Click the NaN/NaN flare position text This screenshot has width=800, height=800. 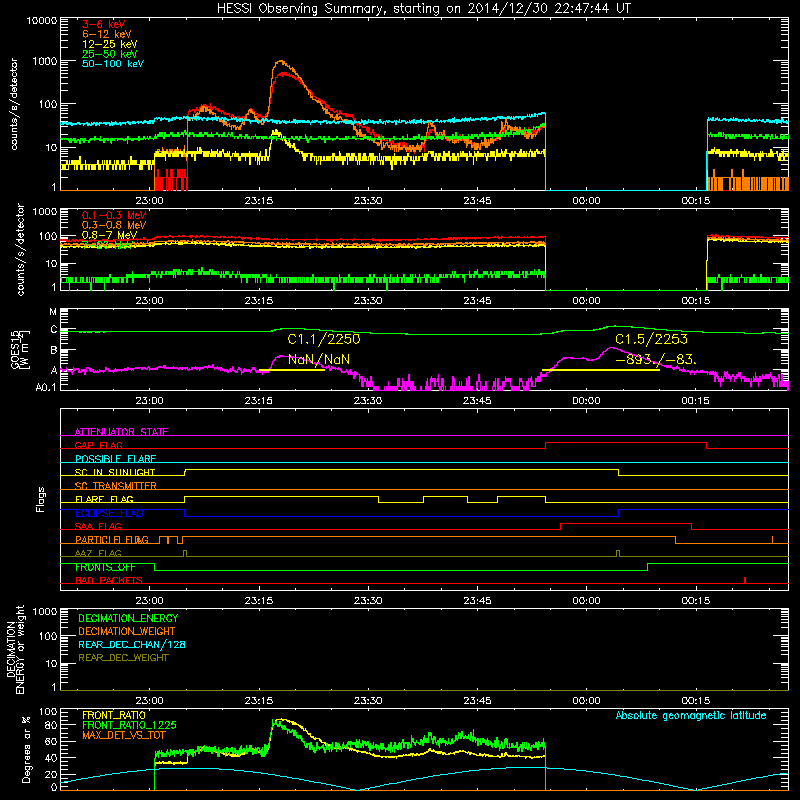click(319, 360)
